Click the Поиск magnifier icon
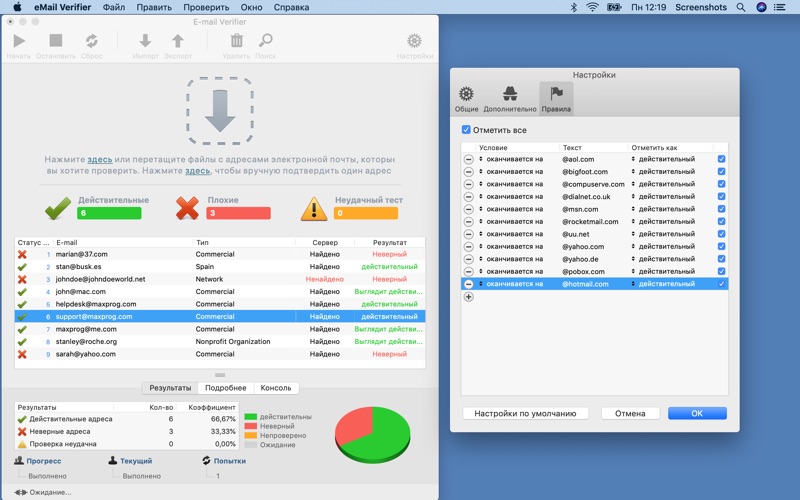Screen dimensions: 800x500 point(266,41)
